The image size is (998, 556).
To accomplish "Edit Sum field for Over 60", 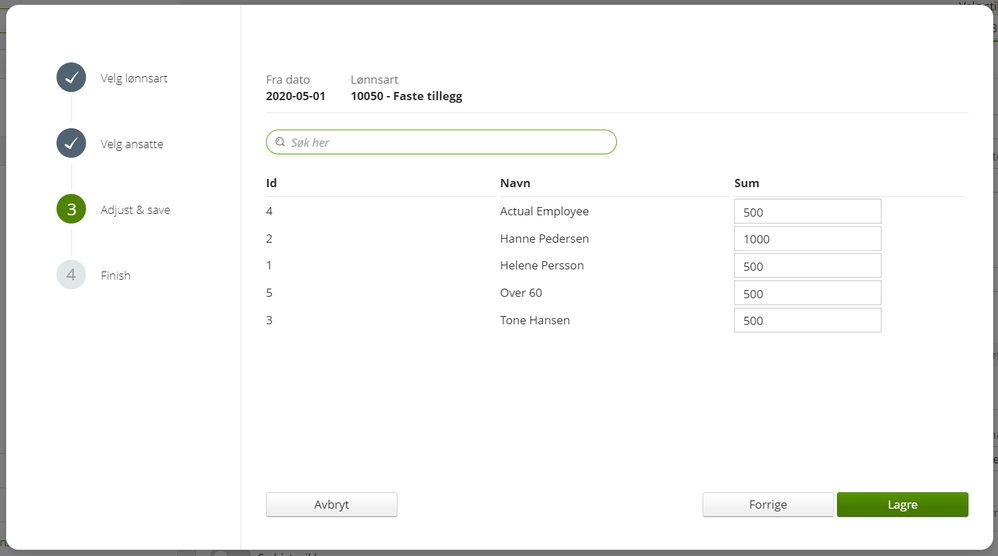I will [x=807, y=293].
